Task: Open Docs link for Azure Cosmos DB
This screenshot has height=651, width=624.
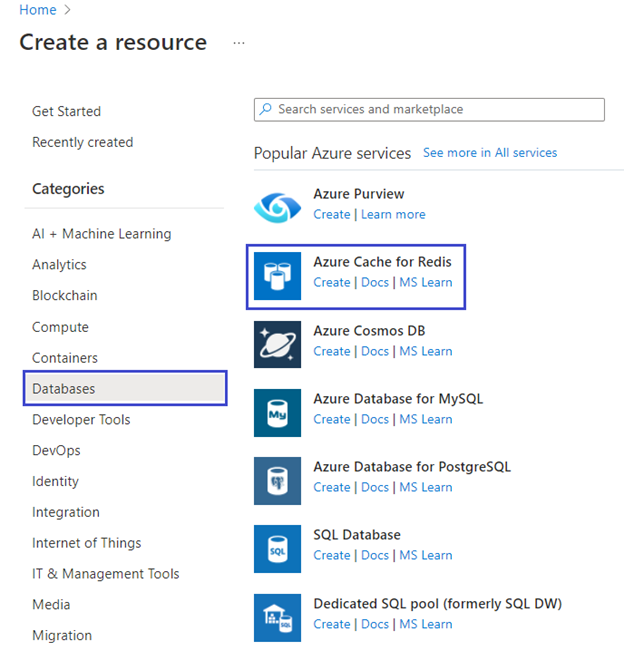Action: [375, 351]
